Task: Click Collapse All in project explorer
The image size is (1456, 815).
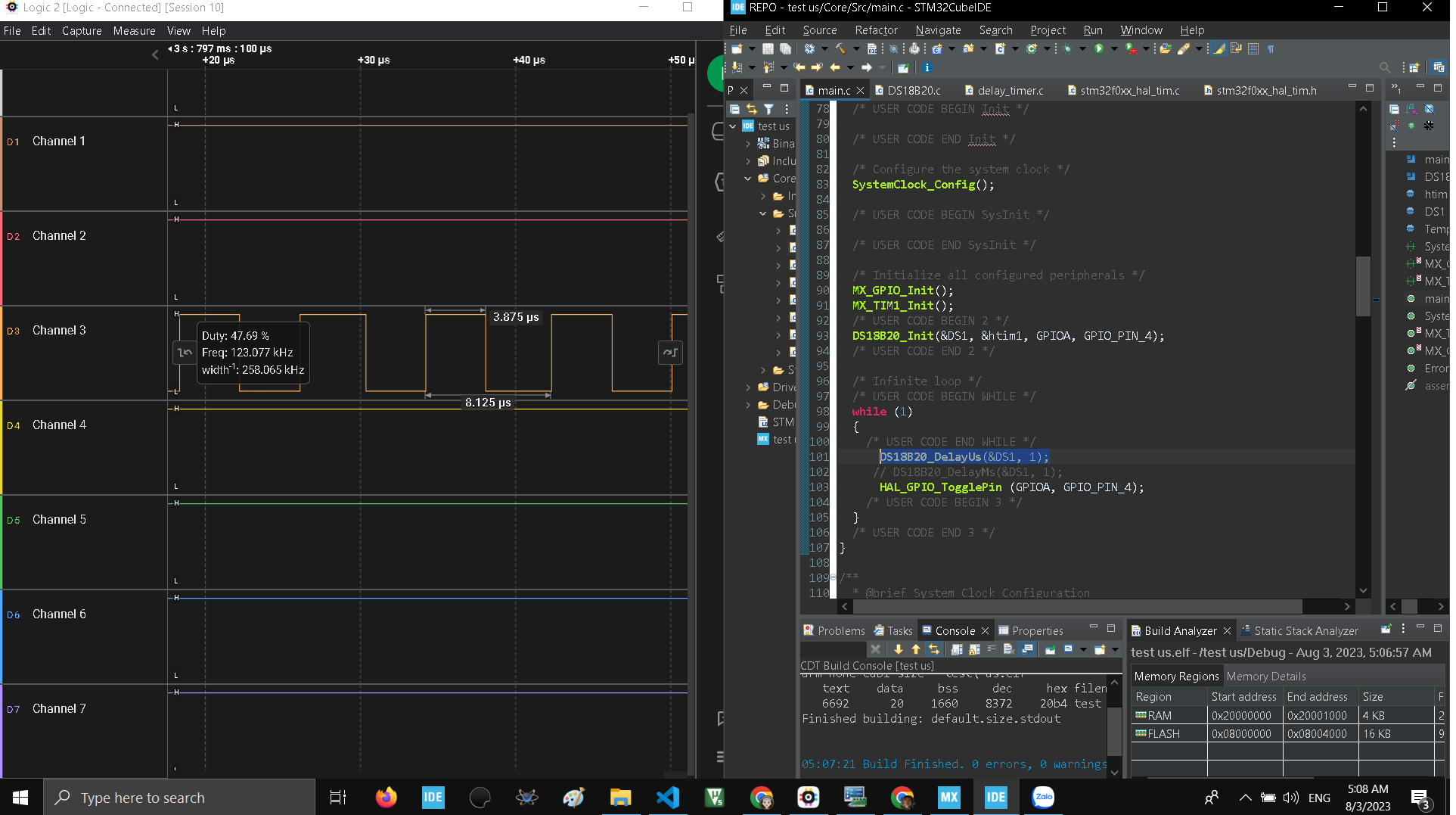Action: tap(734, 109)
